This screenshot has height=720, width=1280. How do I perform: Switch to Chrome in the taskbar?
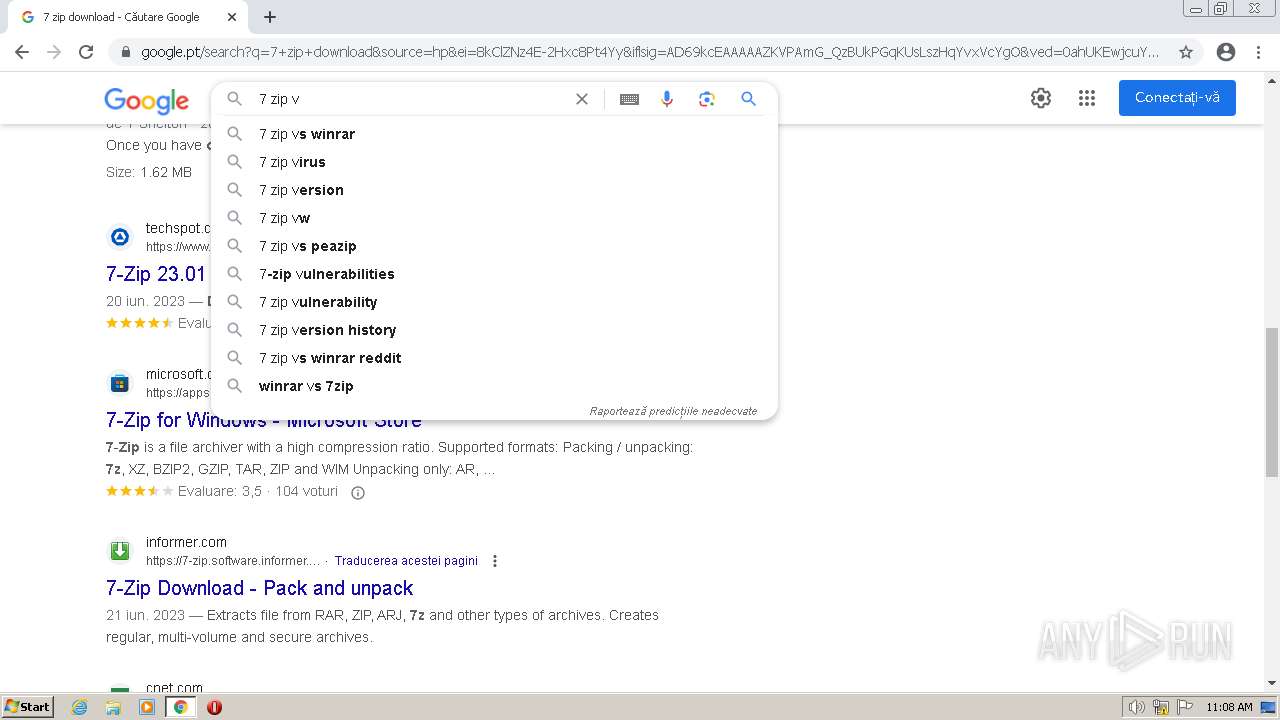pos(180,707)
